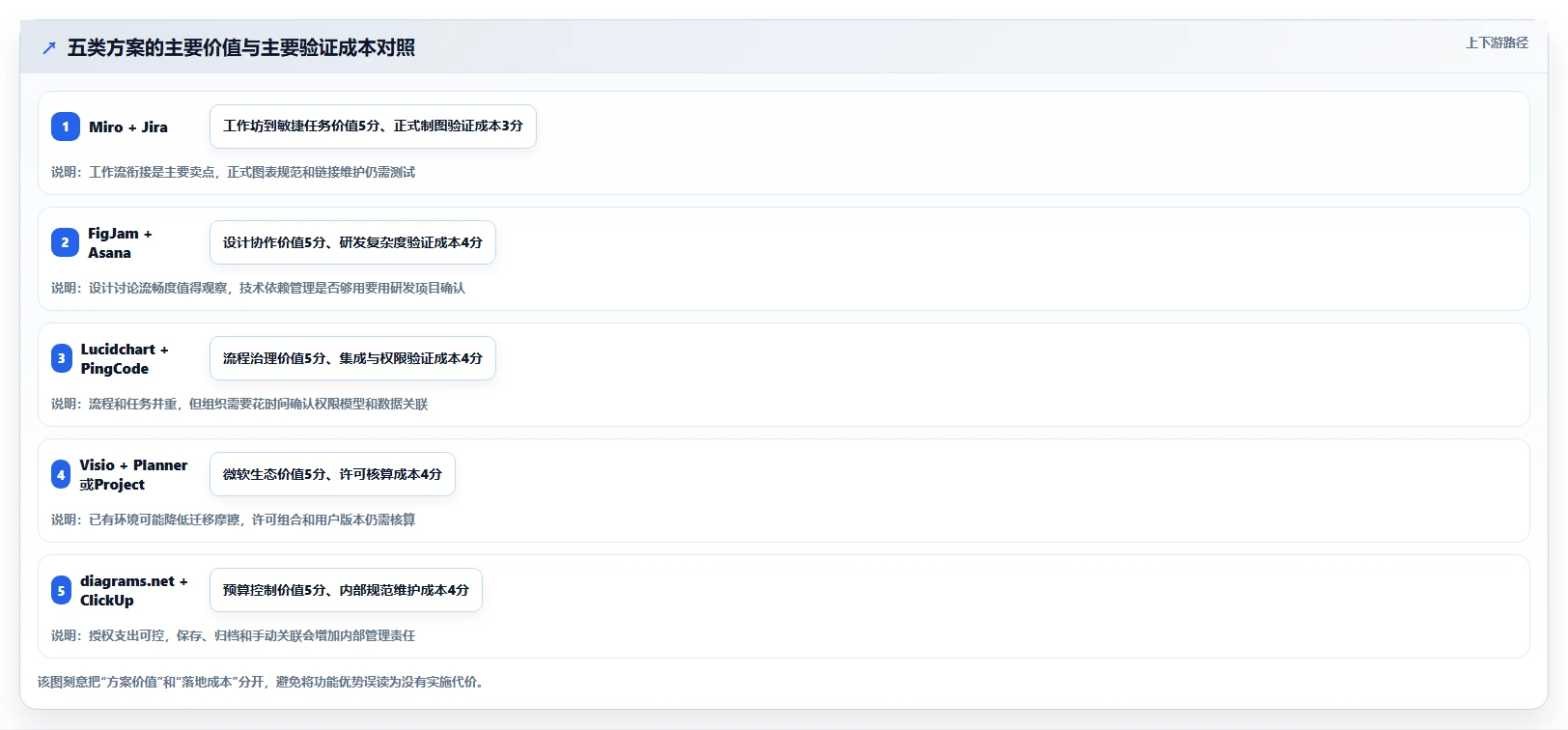The image size is (1568, 730).
Task: Click the 设计协作价值5分 pill
Action: point(352,242)
